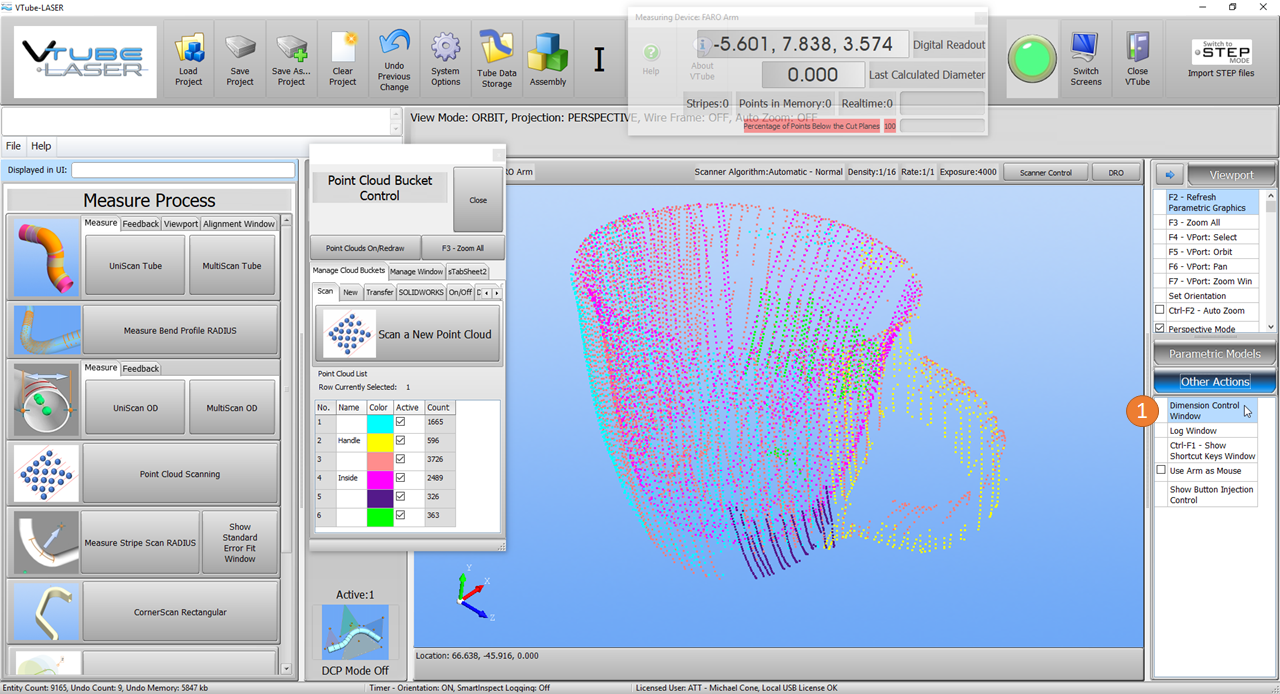Viewport: 1280px width, 694px height.
Task: Click the Load Project icon
Action: (188, 60)
